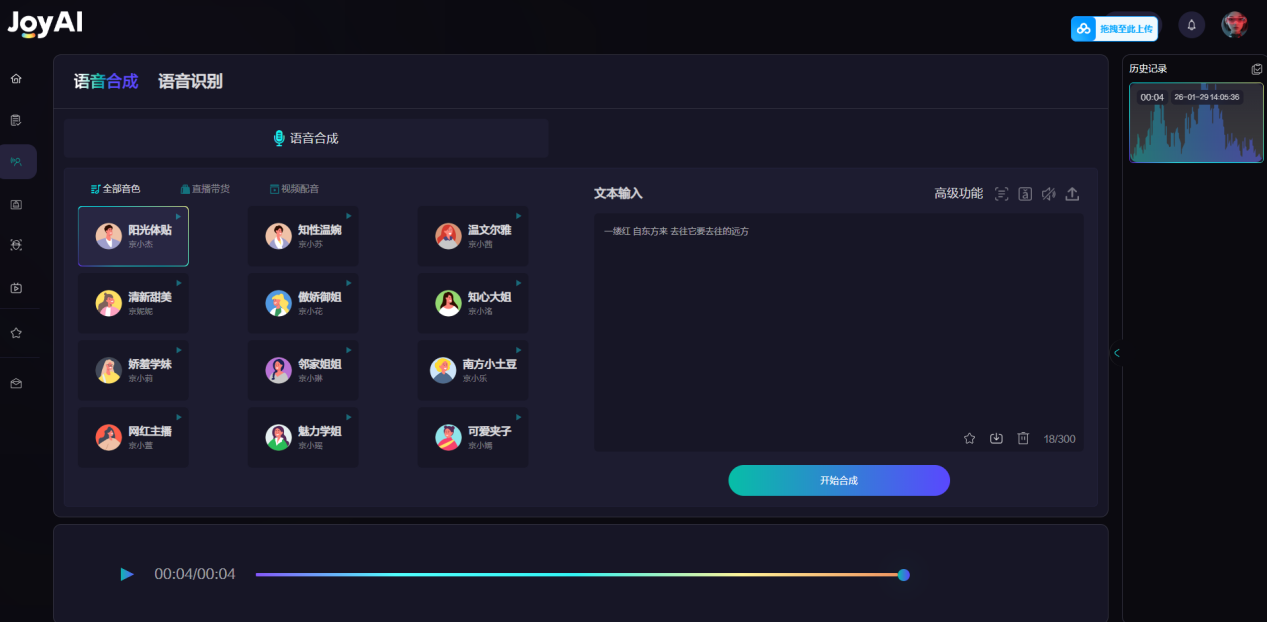Switch to the 语音识别 main tab
This screenshot has width=1267, height=622.
coord(190,81)
